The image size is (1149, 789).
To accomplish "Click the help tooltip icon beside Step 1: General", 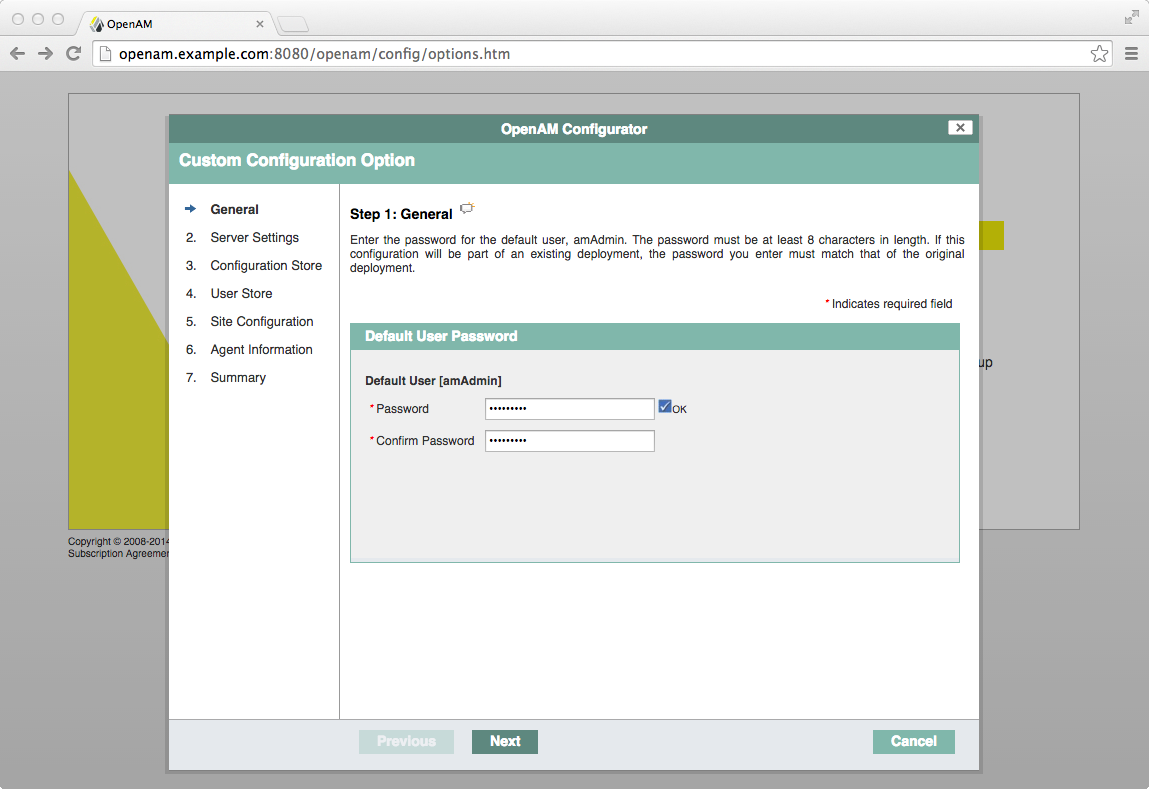I will coord(467,209).
